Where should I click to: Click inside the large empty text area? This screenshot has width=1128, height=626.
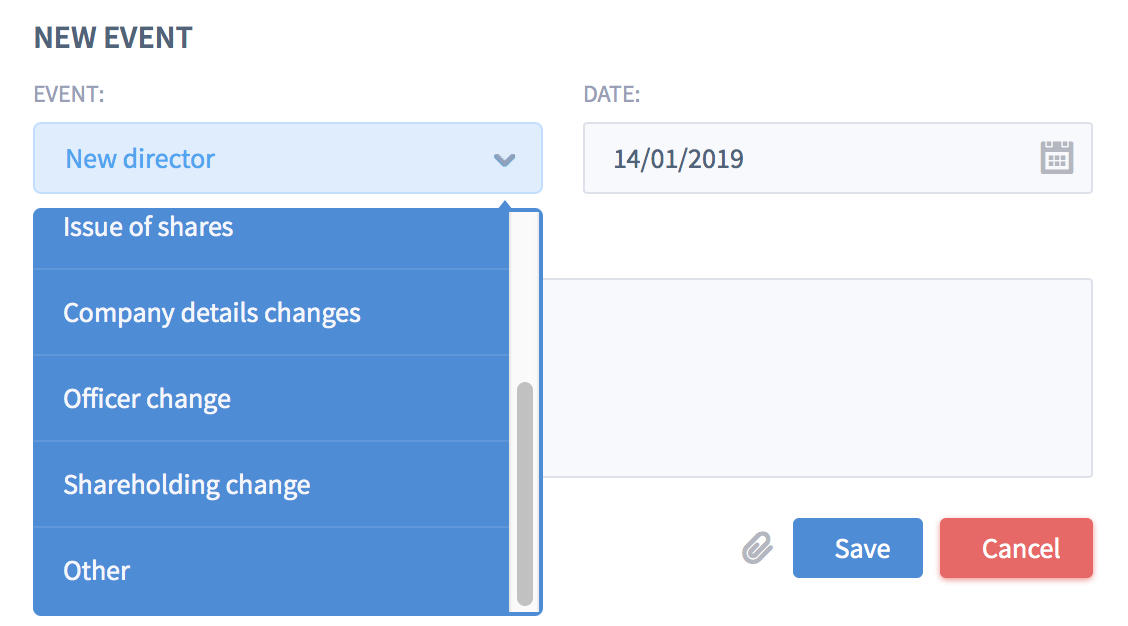pyautogui.click(x=817, y=378)
